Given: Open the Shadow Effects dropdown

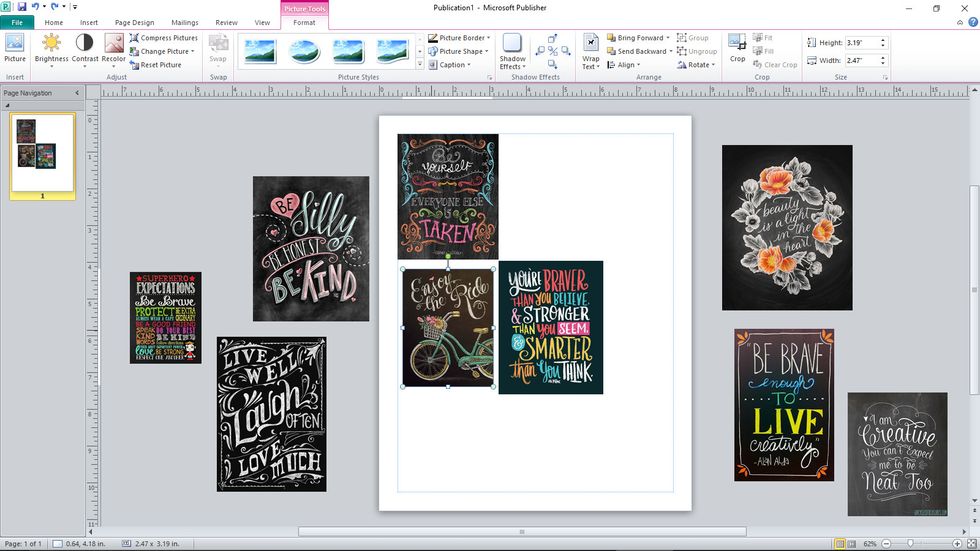Looking at the screenshot, I should [512, 51].
